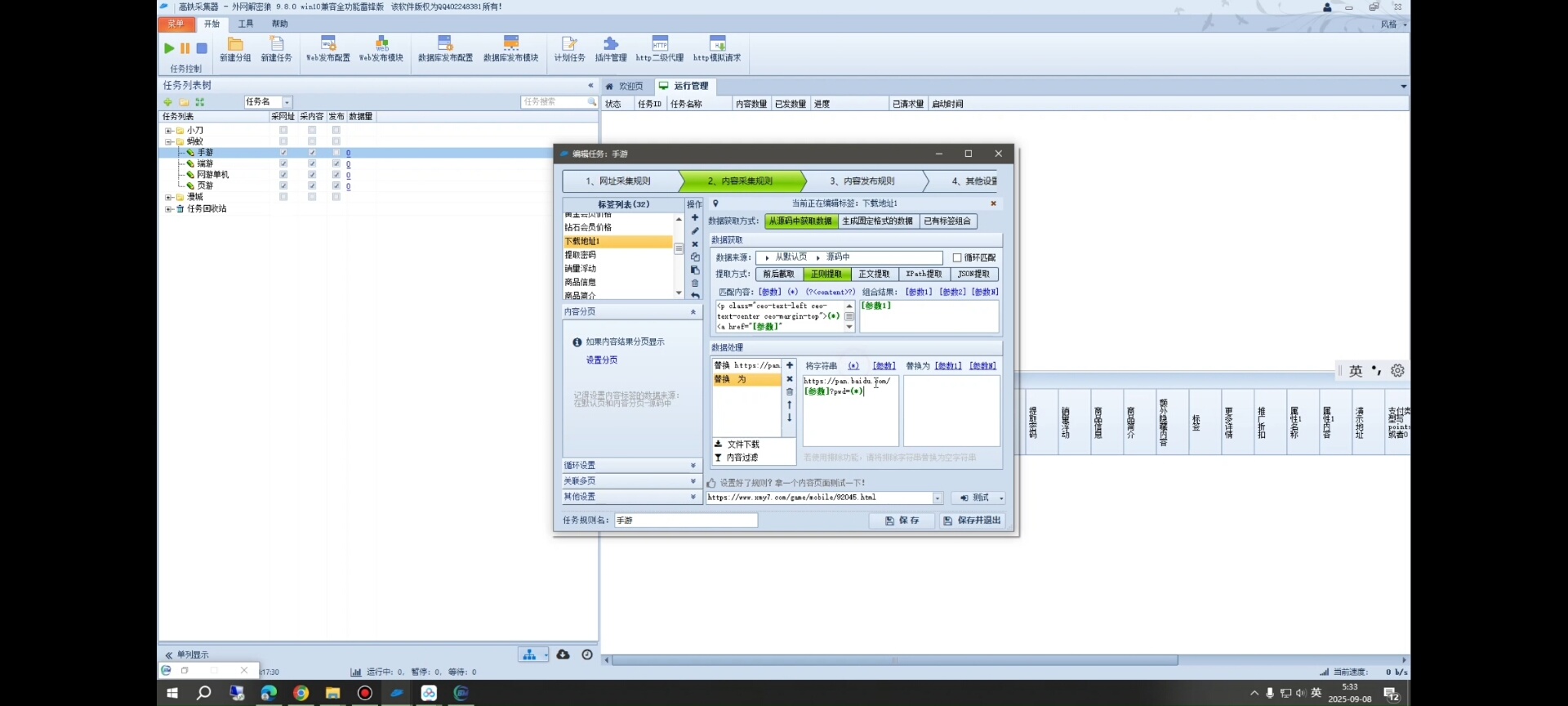Click the 保存并退出 button

[972, 521]
